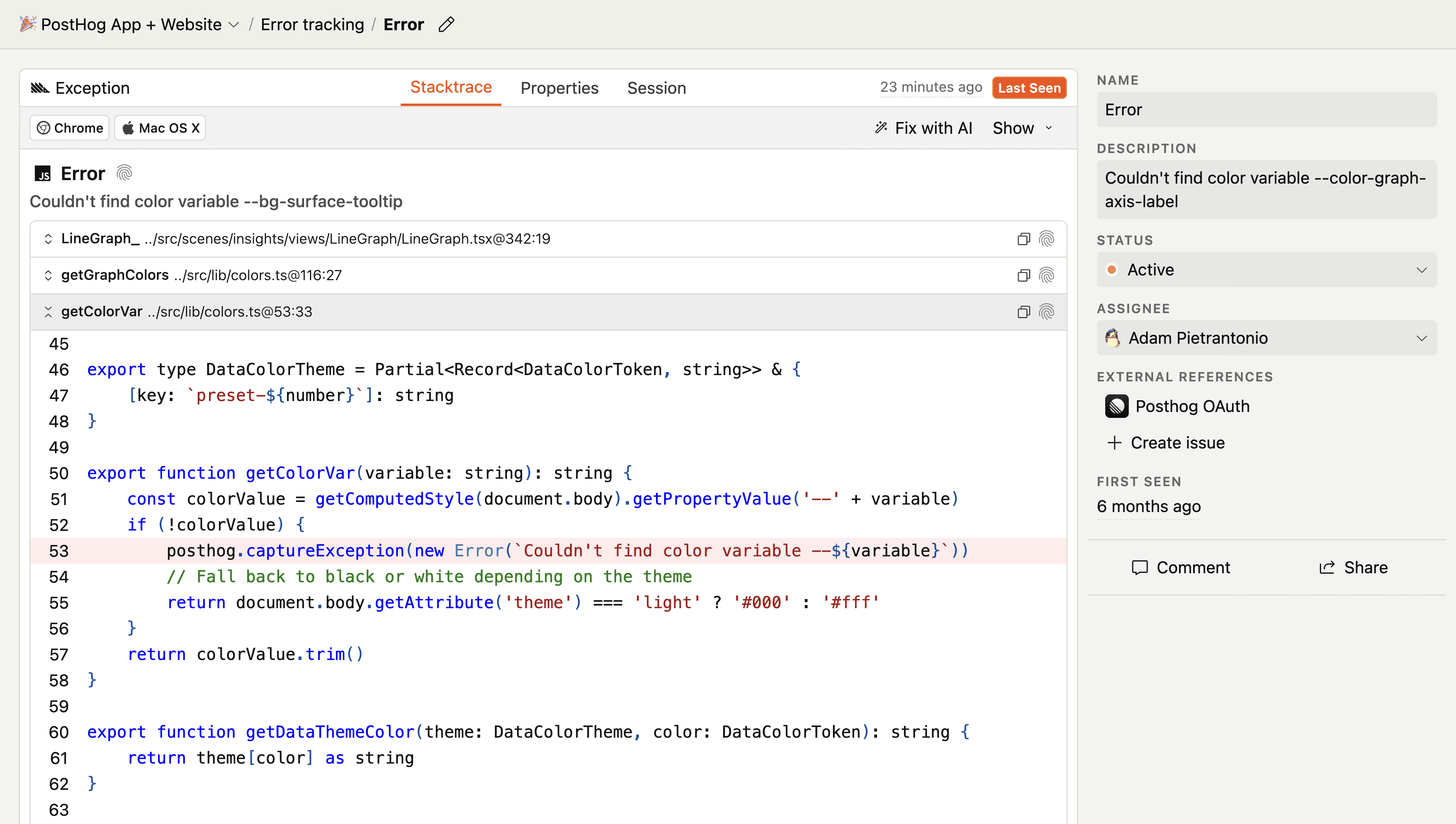This screenshot has height=824, width=1456.
Task: Click the Share button
Action: click(1353, 568)
